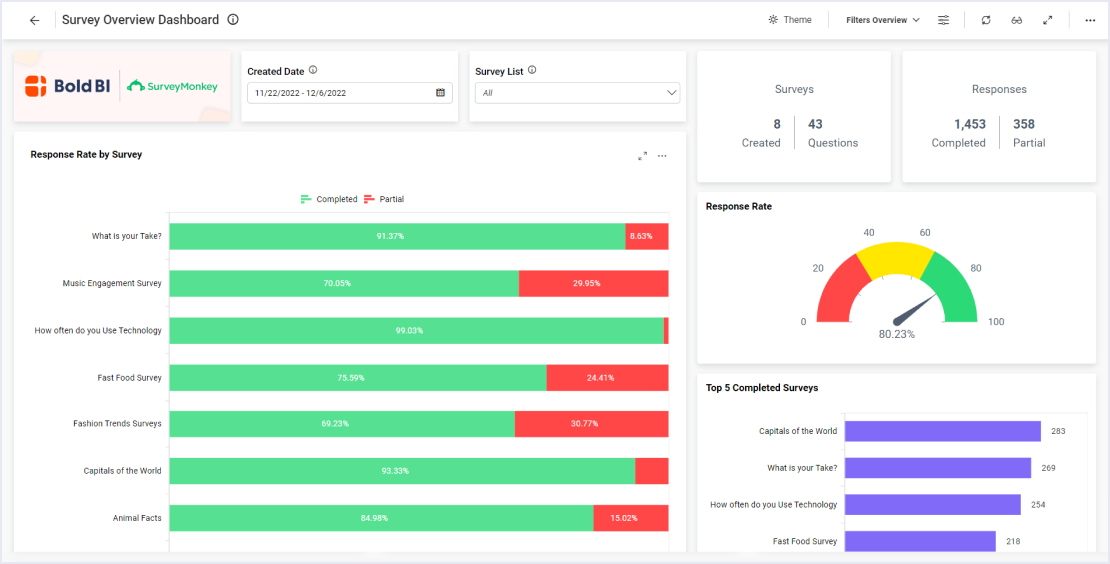Click the Created Date range field
Viewport: 1110px width, 564px height.
(340, 93)
